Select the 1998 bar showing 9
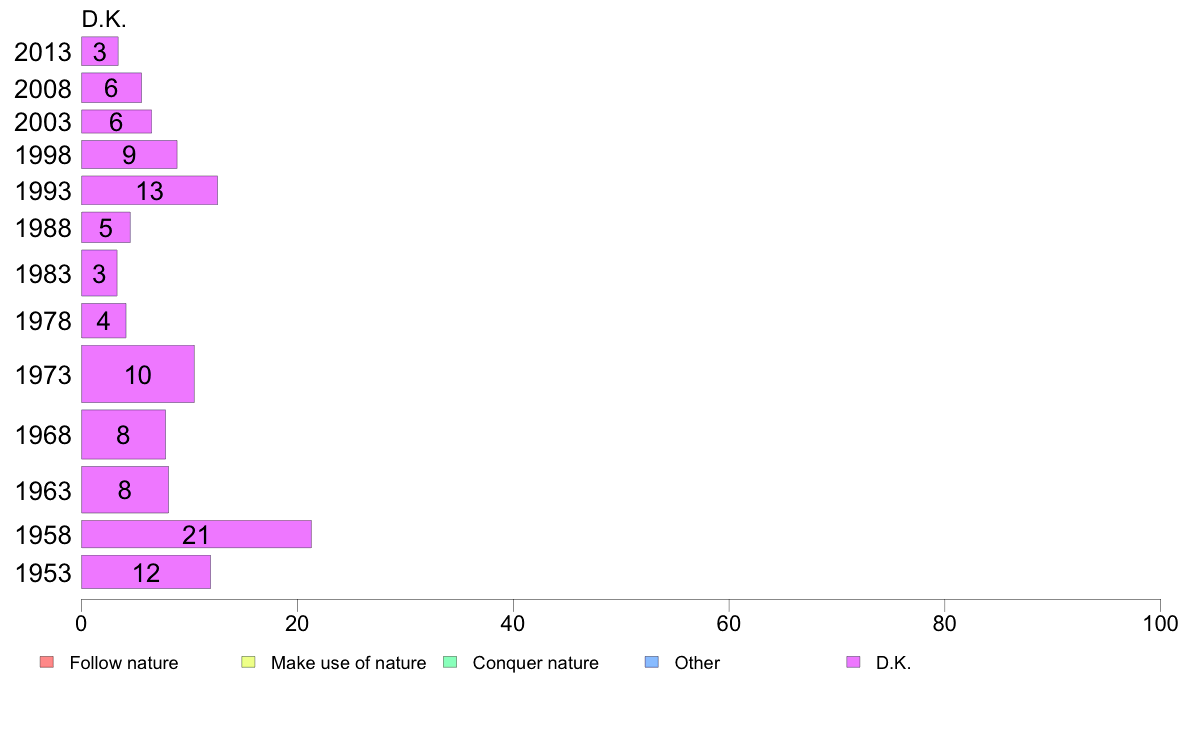Screen dimensions: 1188x736 [x=129, y=155]
